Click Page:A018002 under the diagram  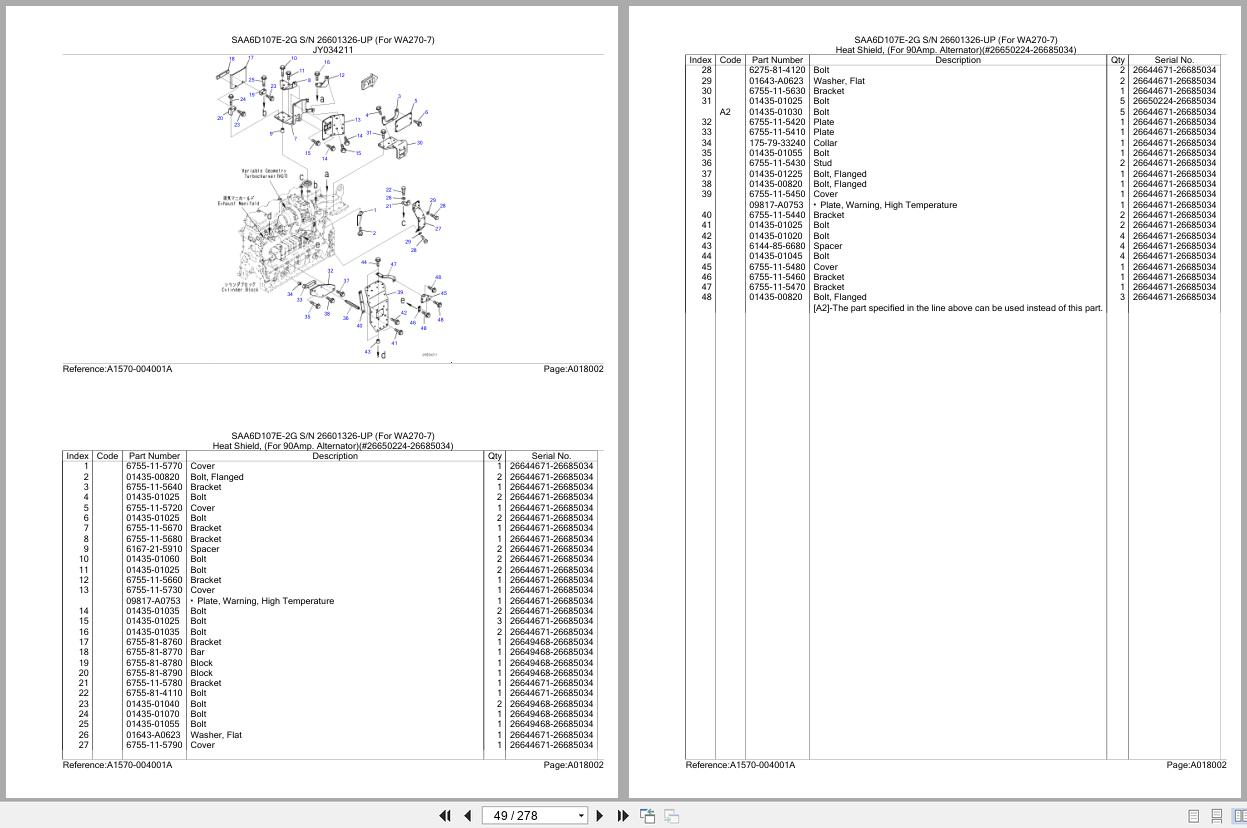pyautogui.click(x=573, y=369)
